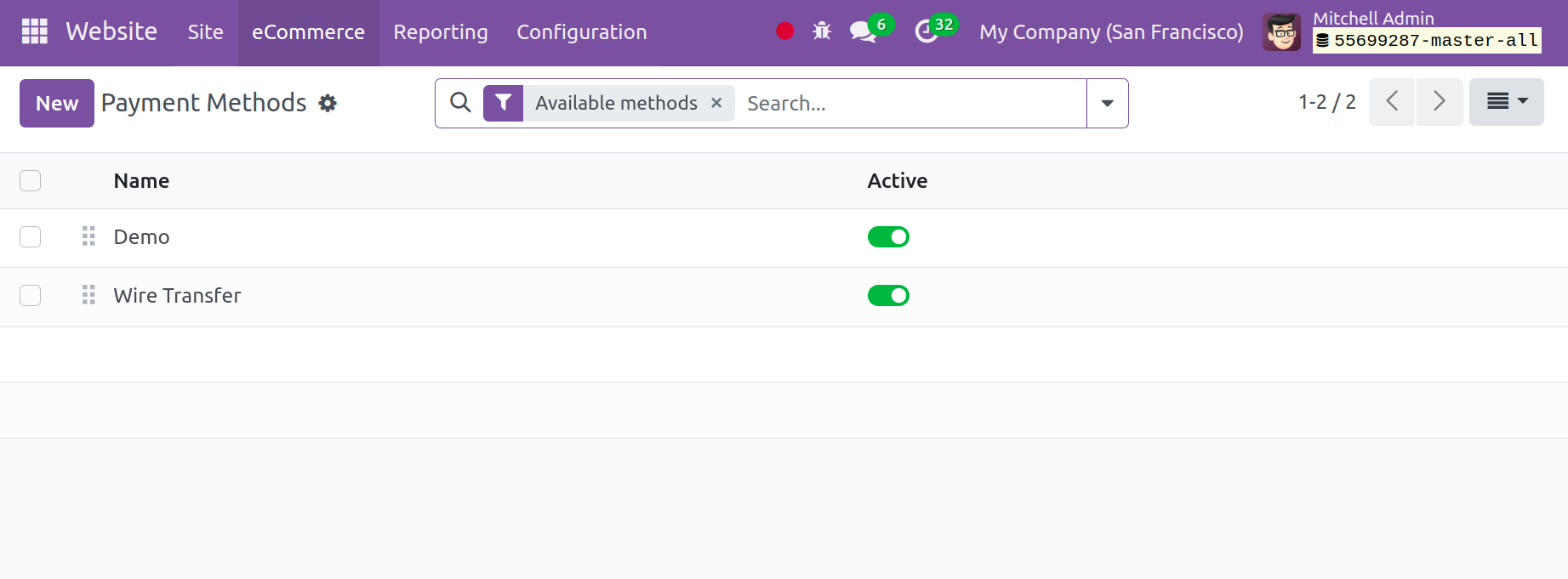Select all rows header checkbox
The image size is (1568, 579).
pos(31,180)
